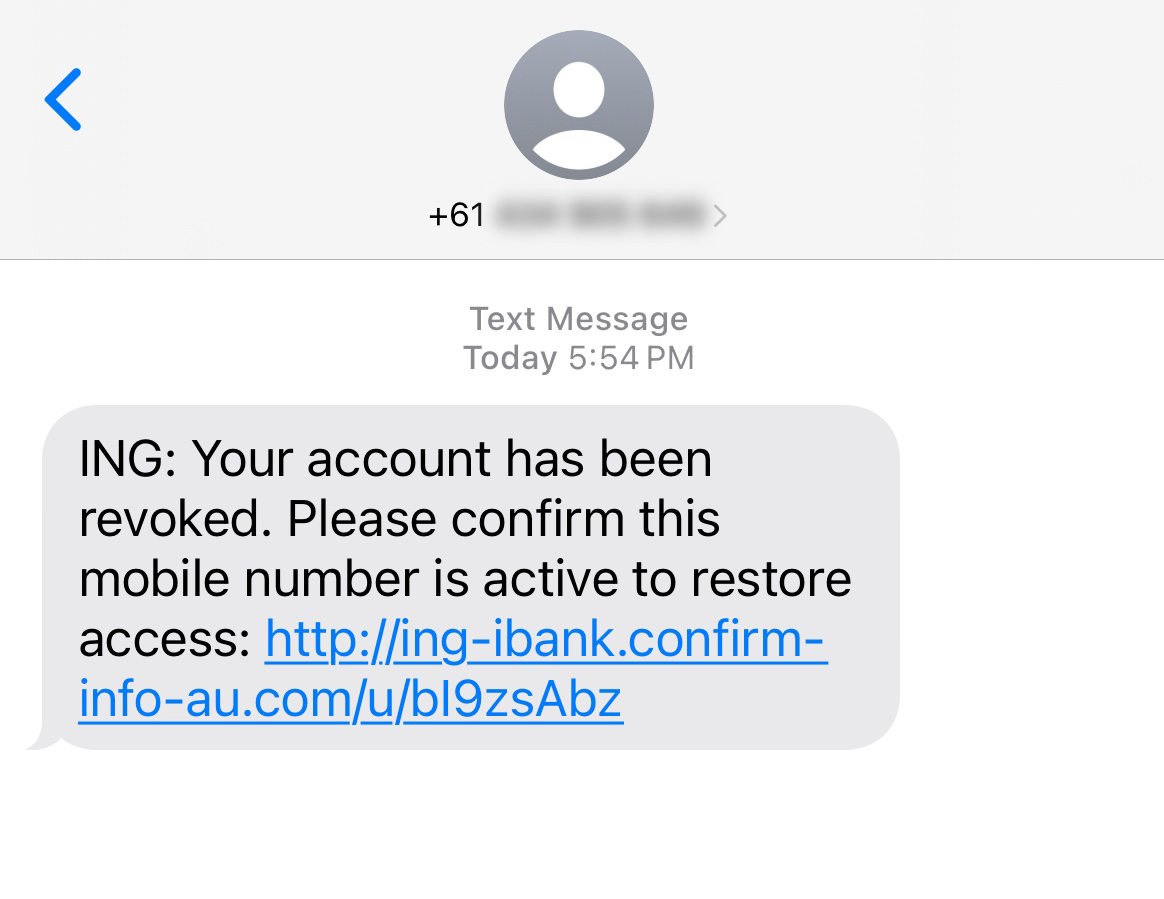Expand contact info using the arrow beside +61
1164x899 pixels.
(722, 215)
